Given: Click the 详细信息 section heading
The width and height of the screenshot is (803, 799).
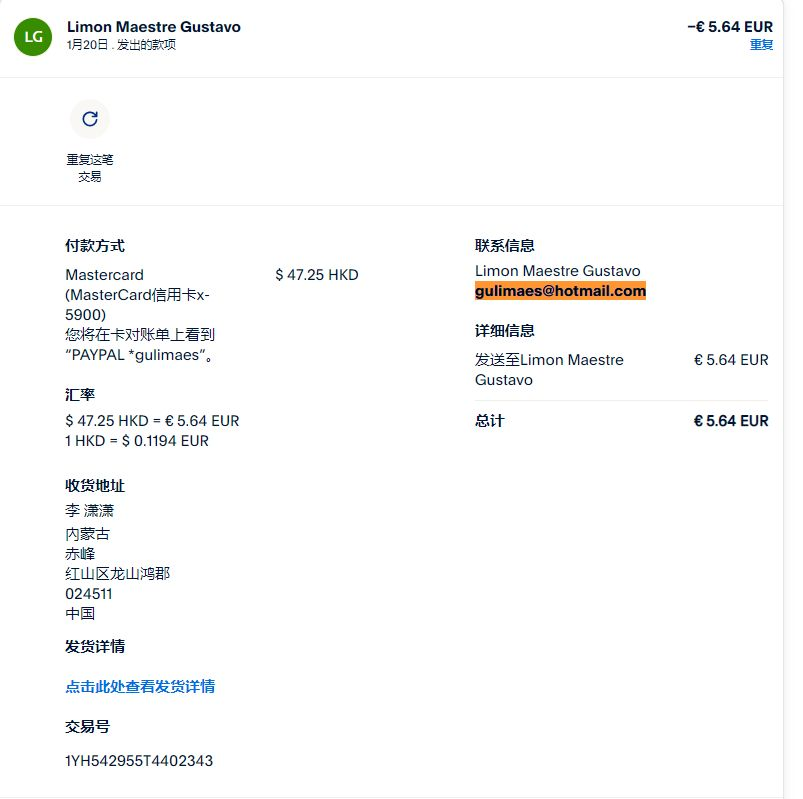Looking at the screenshot, I should [x=504, y=331].
